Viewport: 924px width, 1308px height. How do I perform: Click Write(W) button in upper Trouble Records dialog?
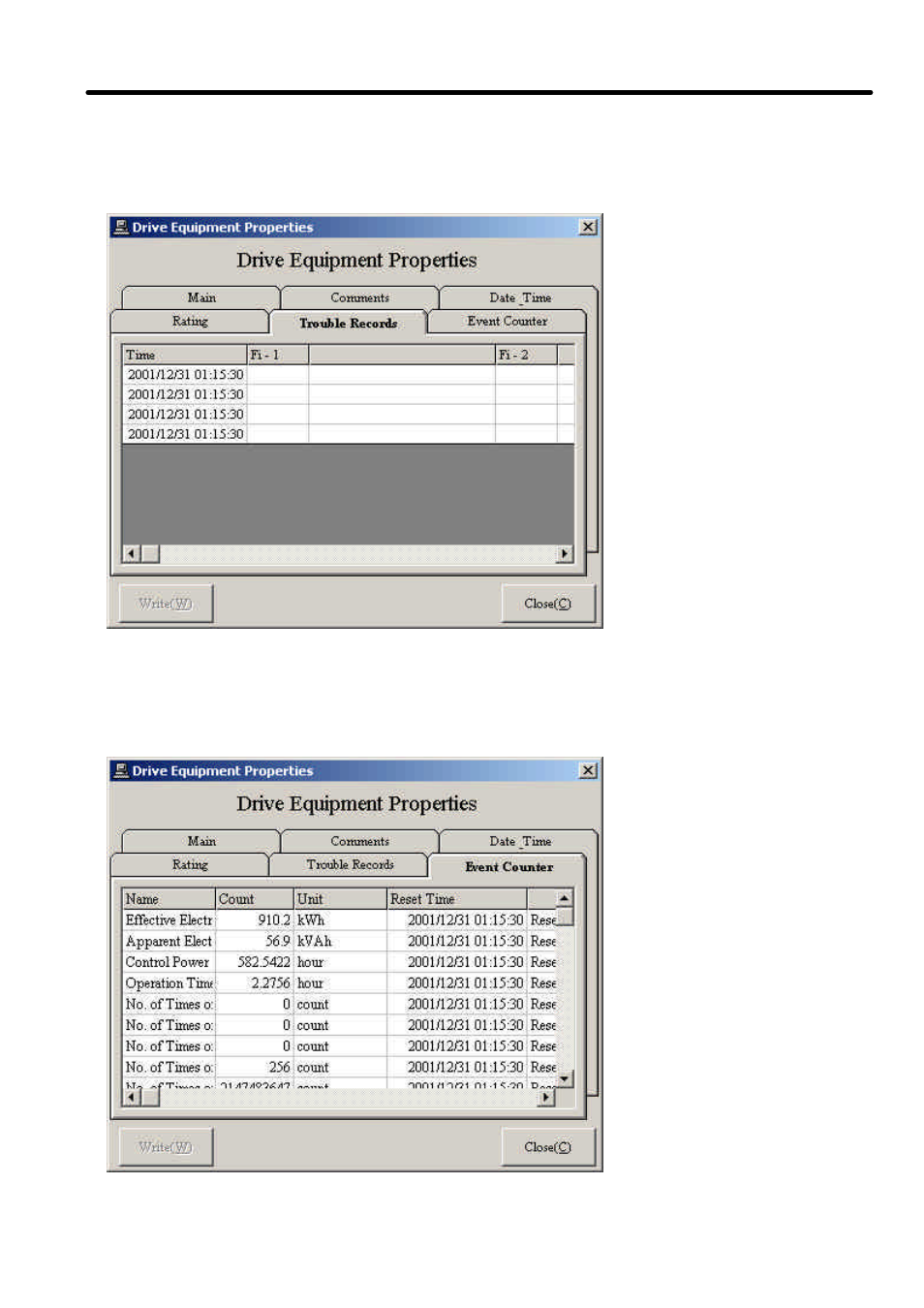point(166,604)
